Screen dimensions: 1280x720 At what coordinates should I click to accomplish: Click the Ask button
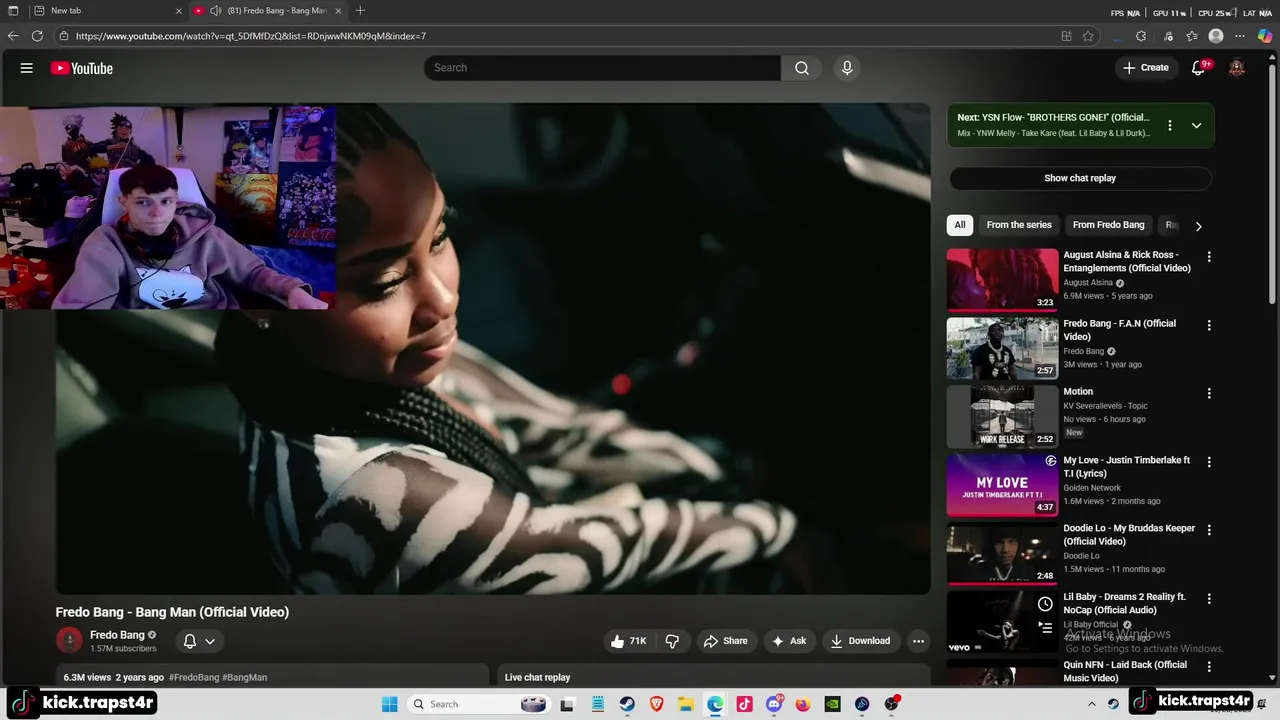pos(788,641)
